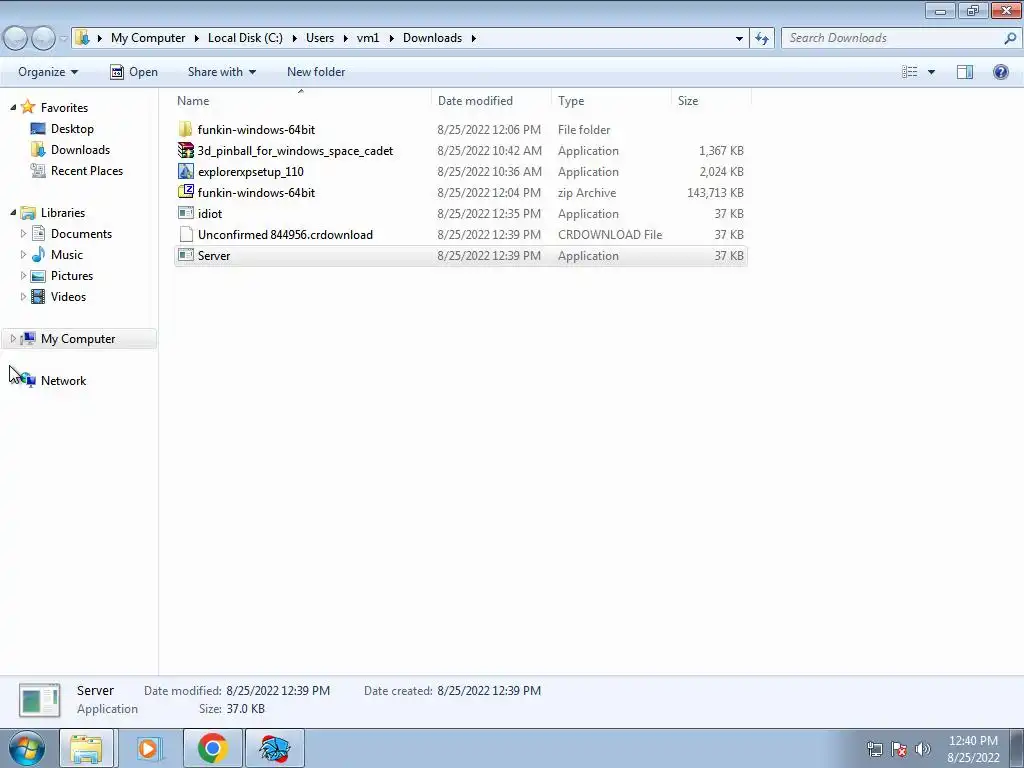Screen dimensions: 1024x768
Task: Click the Forward navigation button
Action: pyautogui.click(x=43, y=38)
